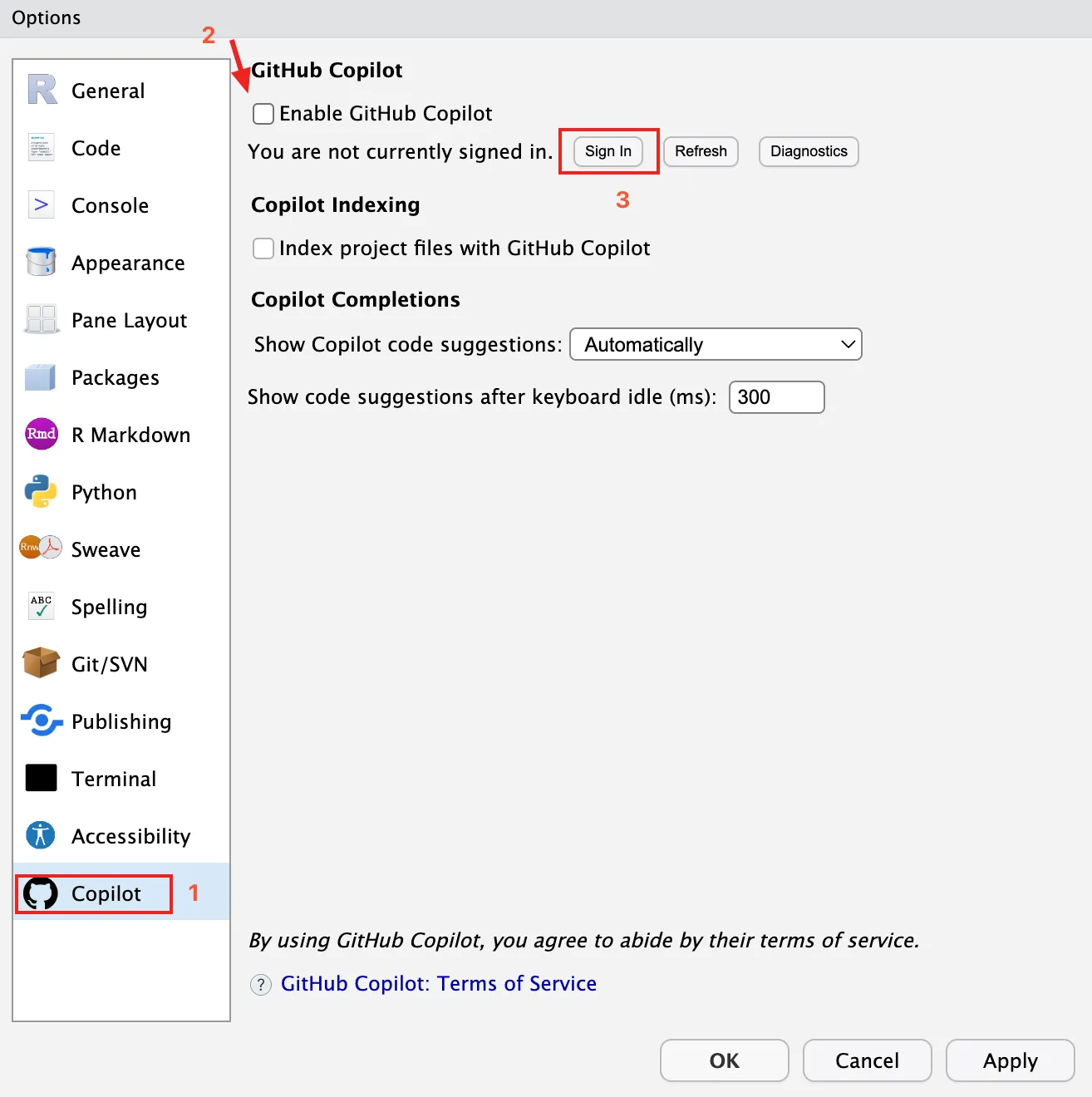Open the Pane Layout grid icon
This screenshot has width=1092, height=1097.
pyautogui.click(x=42, y=319)
